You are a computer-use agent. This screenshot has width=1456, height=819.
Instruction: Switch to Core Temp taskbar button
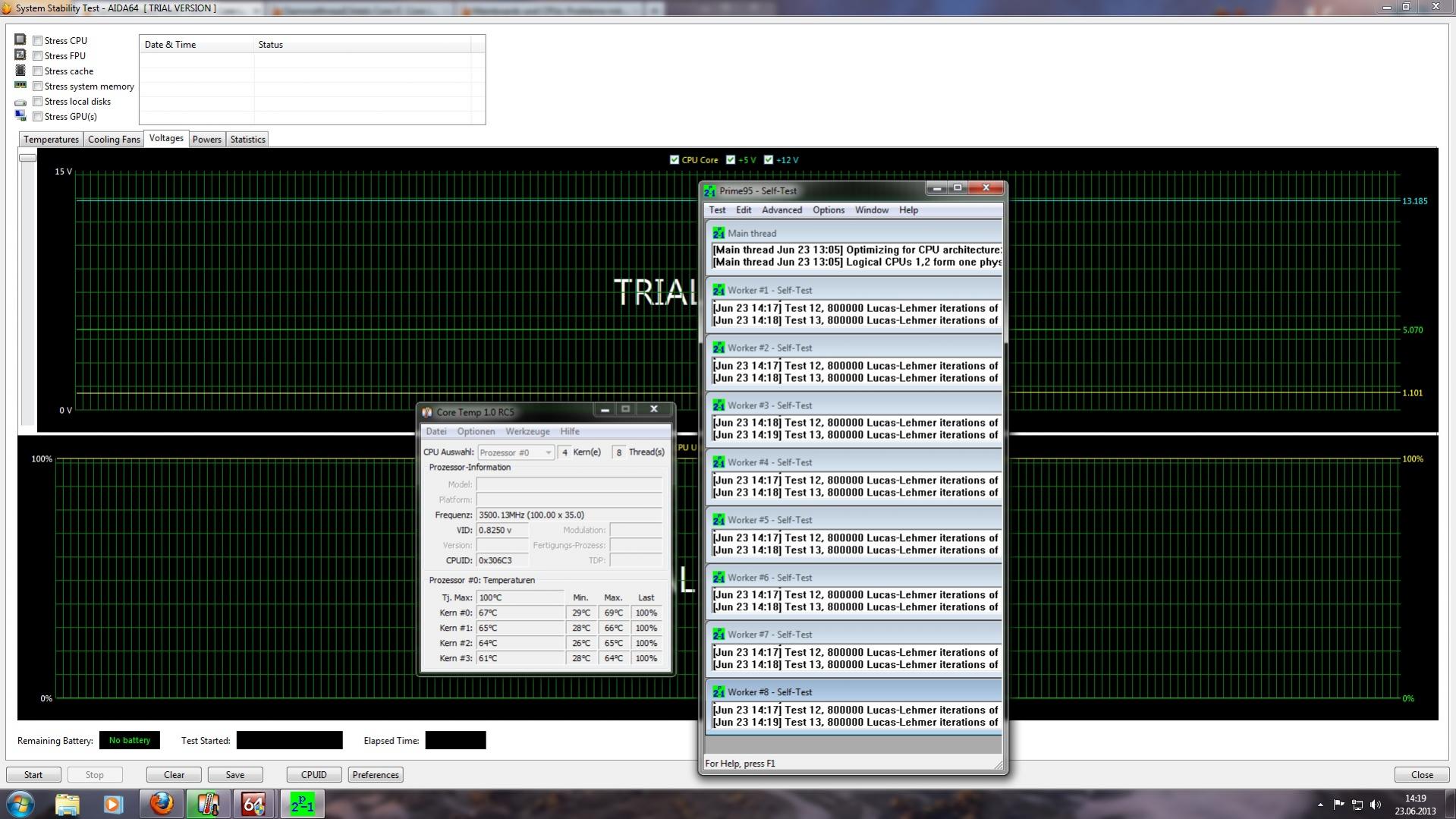pyautogui.click(x=208, y=804)
